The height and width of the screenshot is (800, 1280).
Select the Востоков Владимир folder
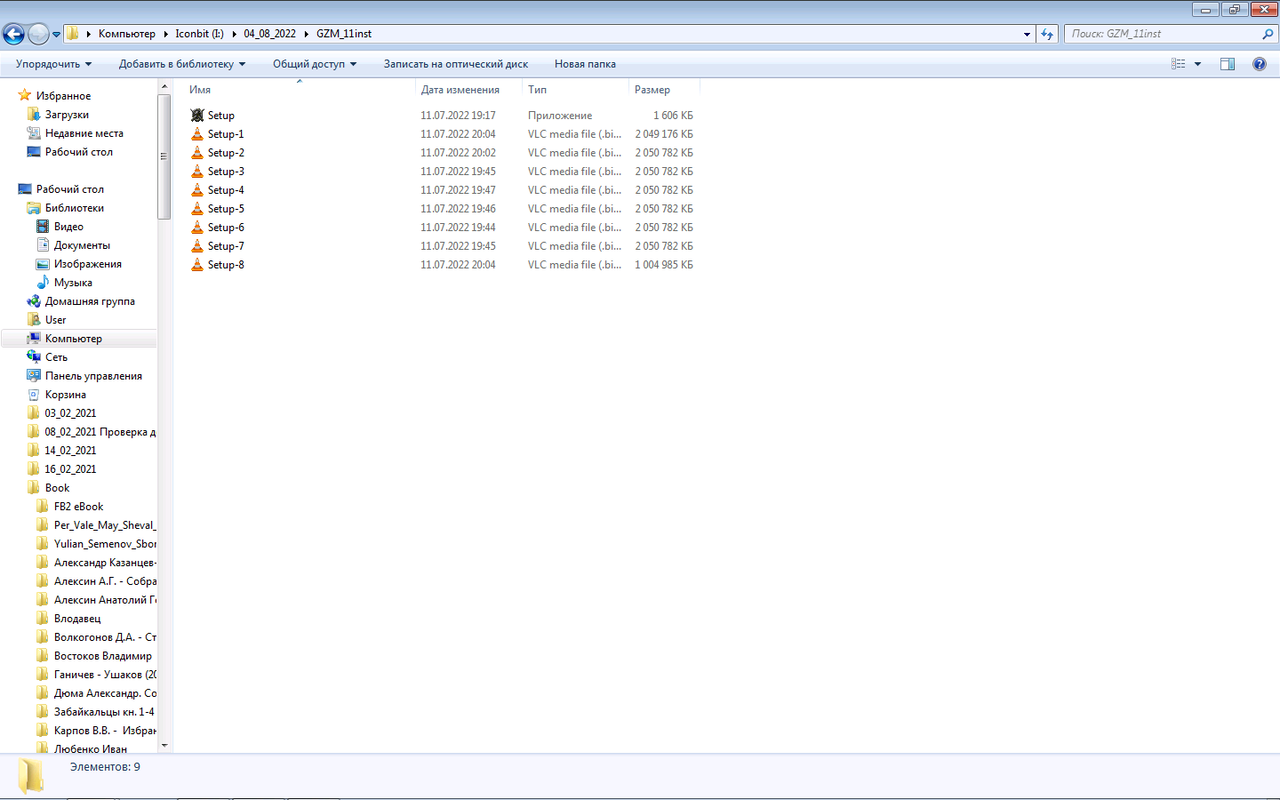(x=103, y=656)
